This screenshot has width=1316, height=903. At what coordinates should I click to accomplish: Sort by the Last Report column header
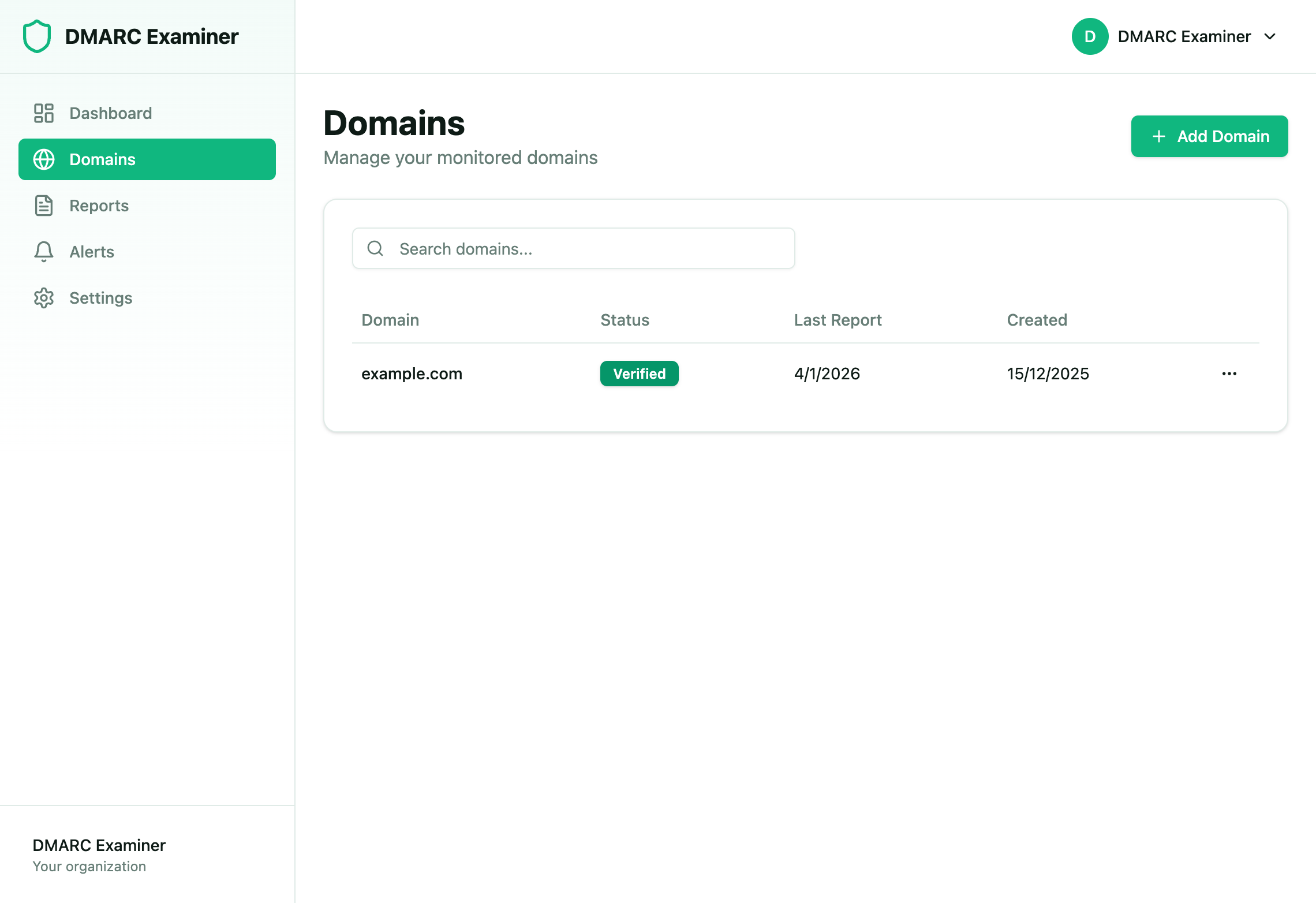tap(838, 320)
